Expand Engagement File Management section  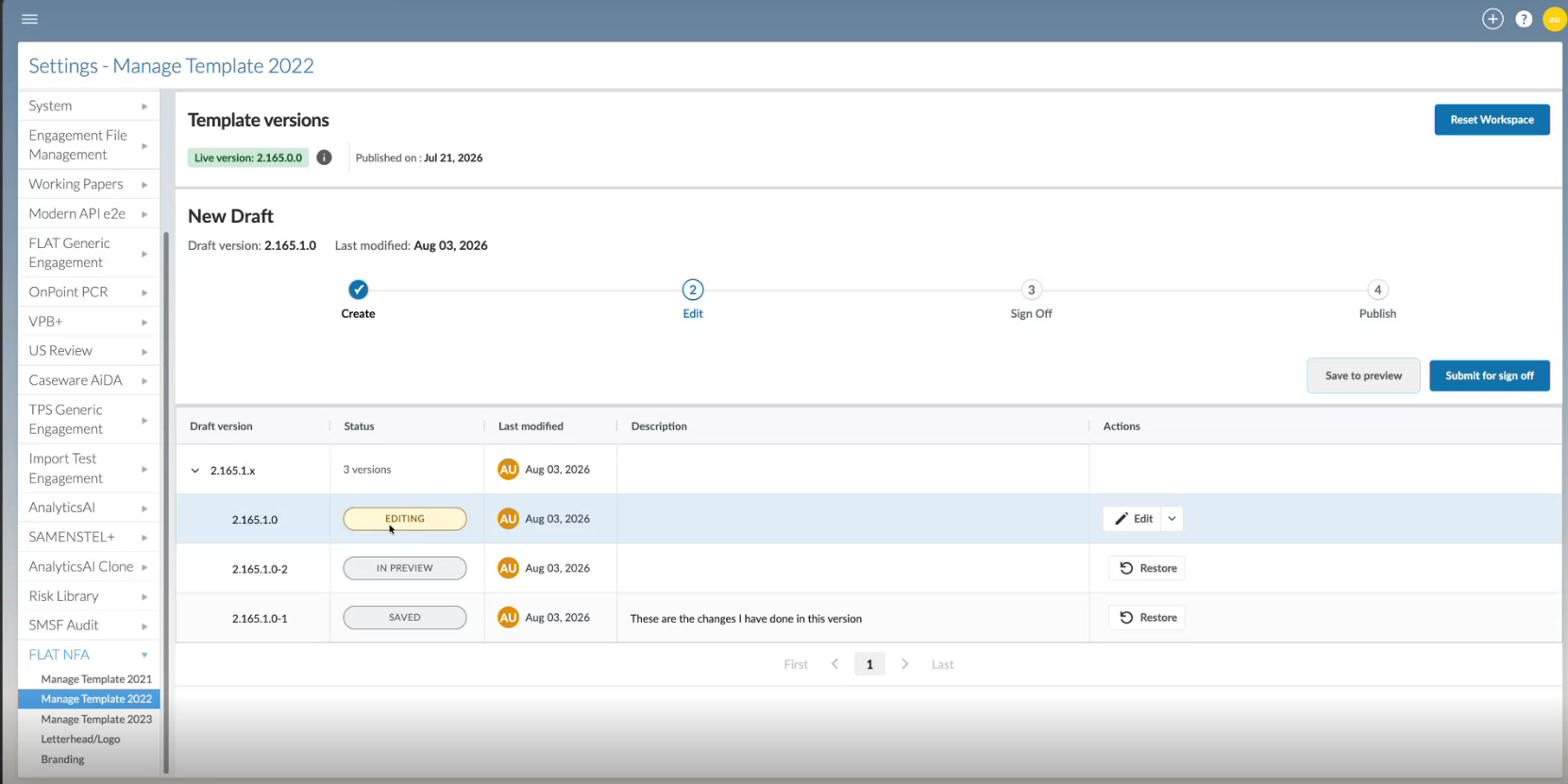(89, 145)
